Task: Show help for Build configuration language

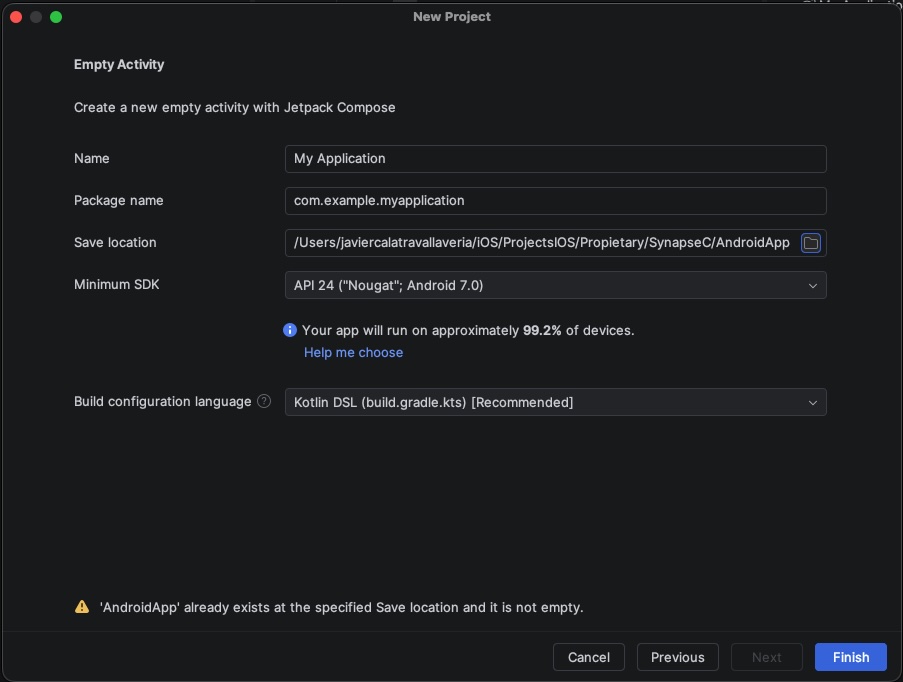Action: tap(264, 401)
